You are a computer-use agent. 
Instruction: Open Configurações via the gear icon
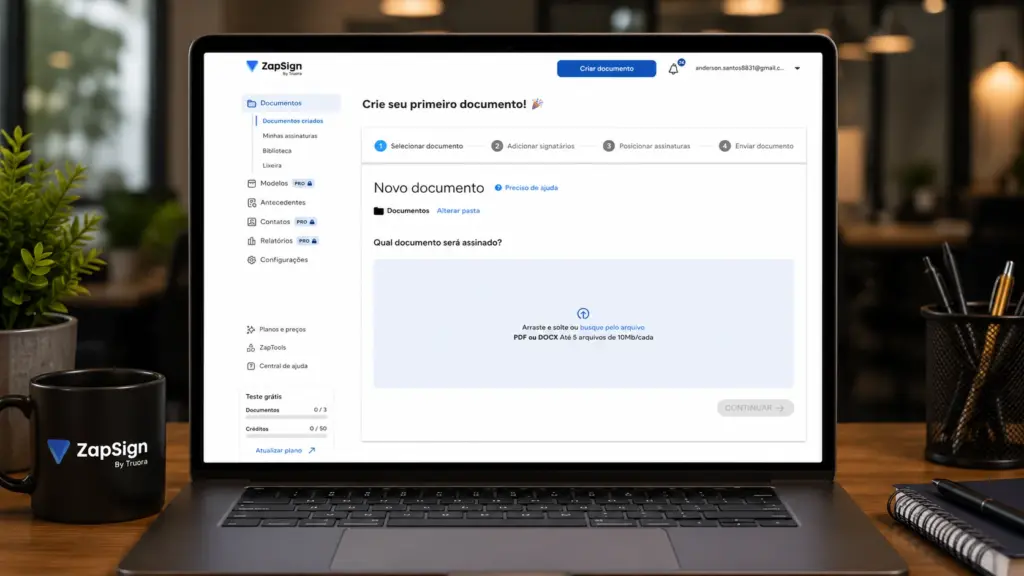[251, 260]
